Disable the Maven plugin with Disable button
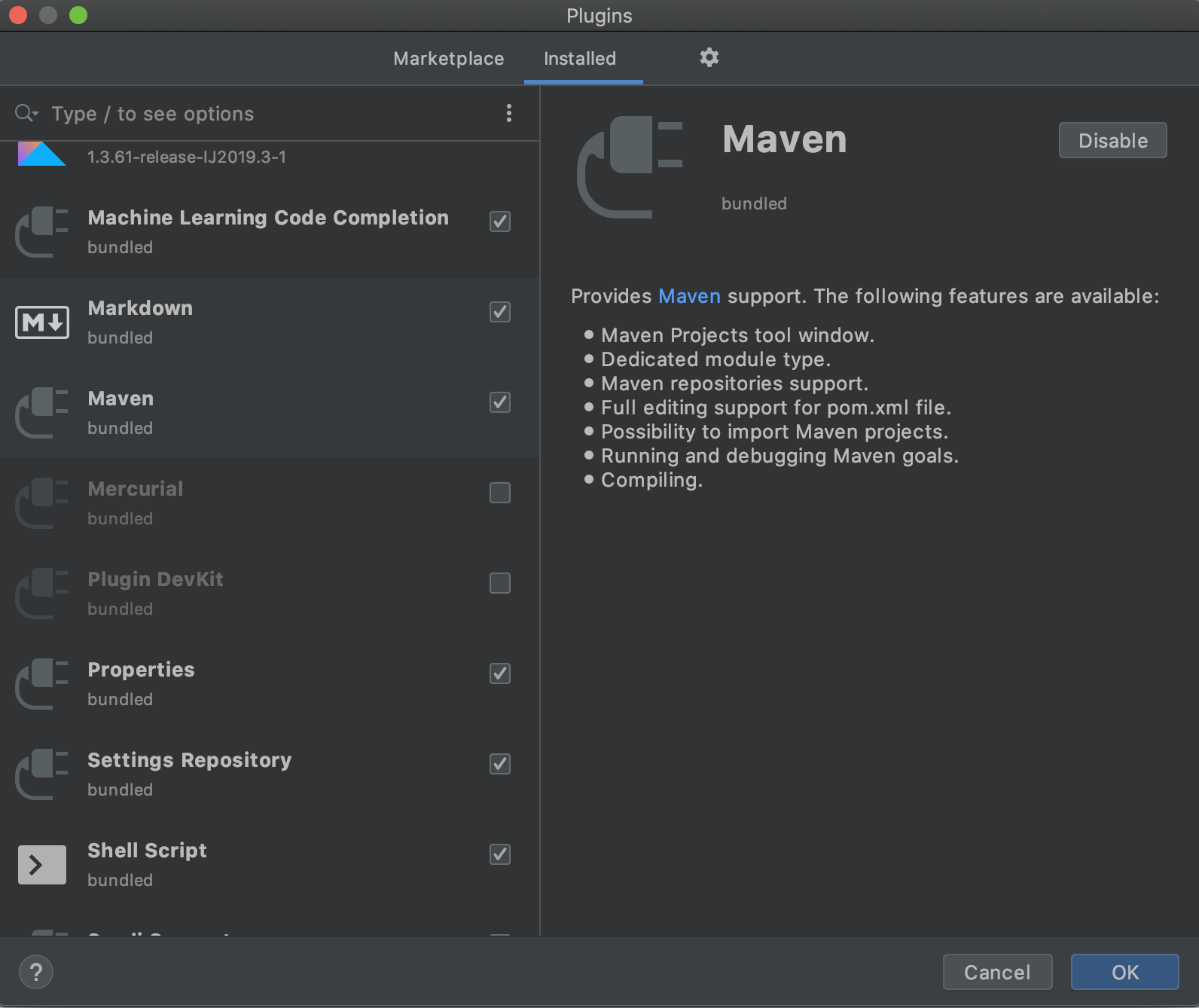This screenshot has width=1199, height=1008. pos(1112,140)
